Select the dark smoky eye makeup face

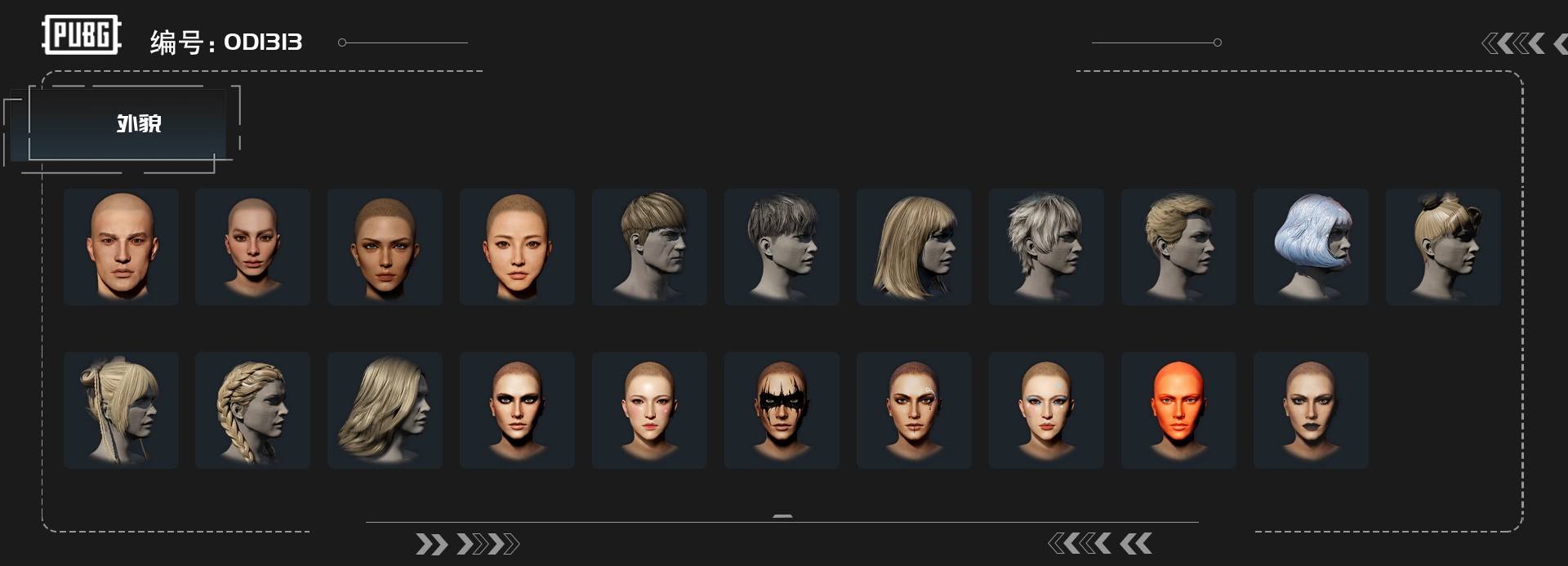[517, 410]
